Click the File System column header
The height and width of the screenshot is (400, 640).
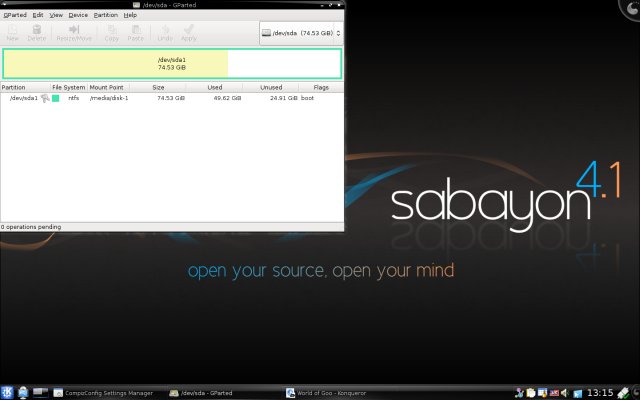tap(69, 87)
